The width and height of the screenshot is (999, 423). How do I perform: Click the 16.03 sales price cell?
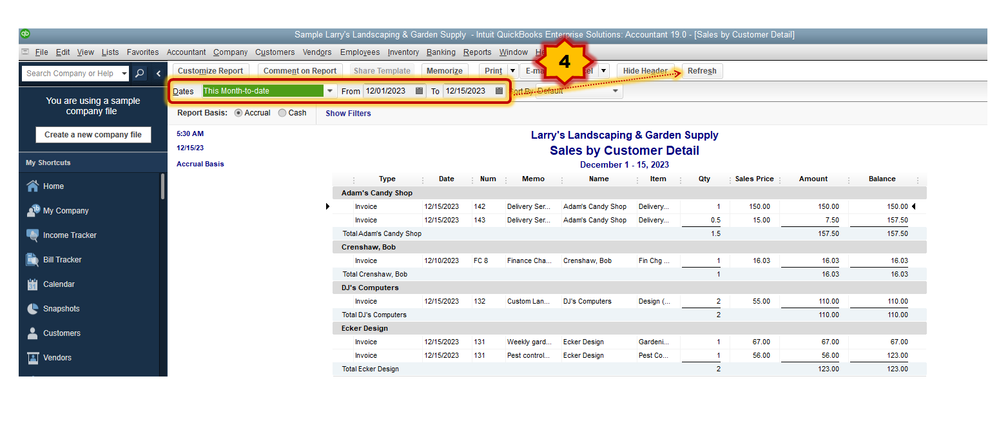(761, 261)
